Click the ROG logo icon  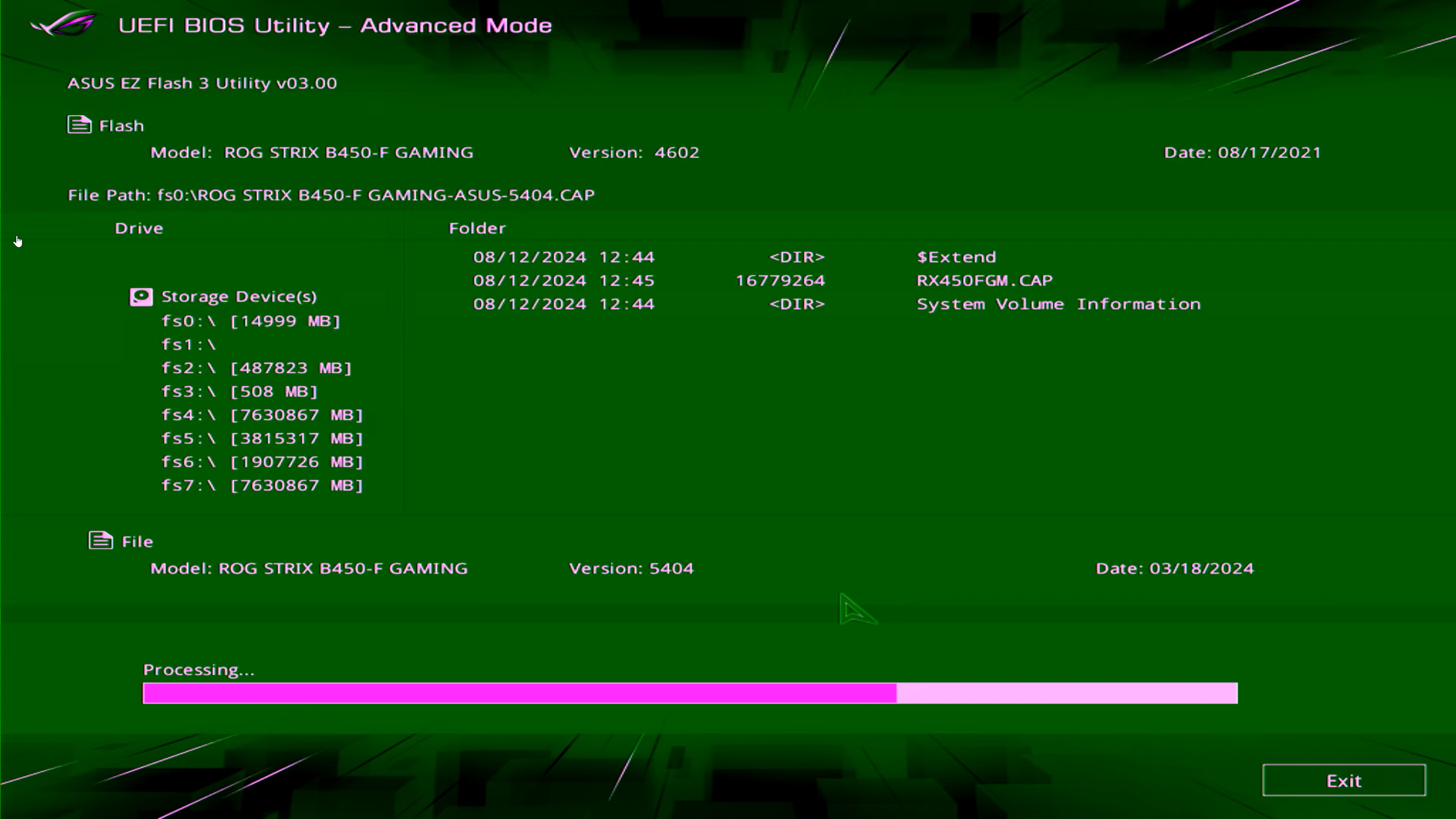click(63, 24)
